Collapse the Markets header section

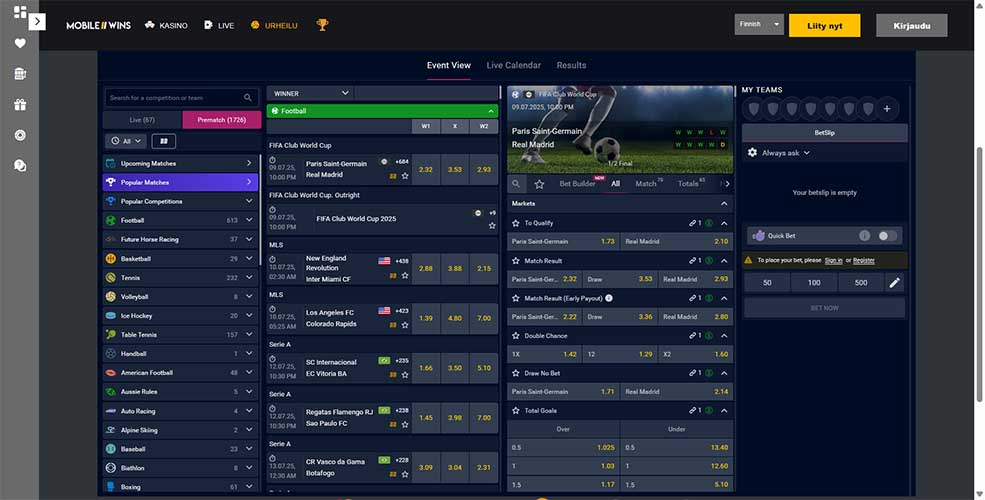(724, 204)
